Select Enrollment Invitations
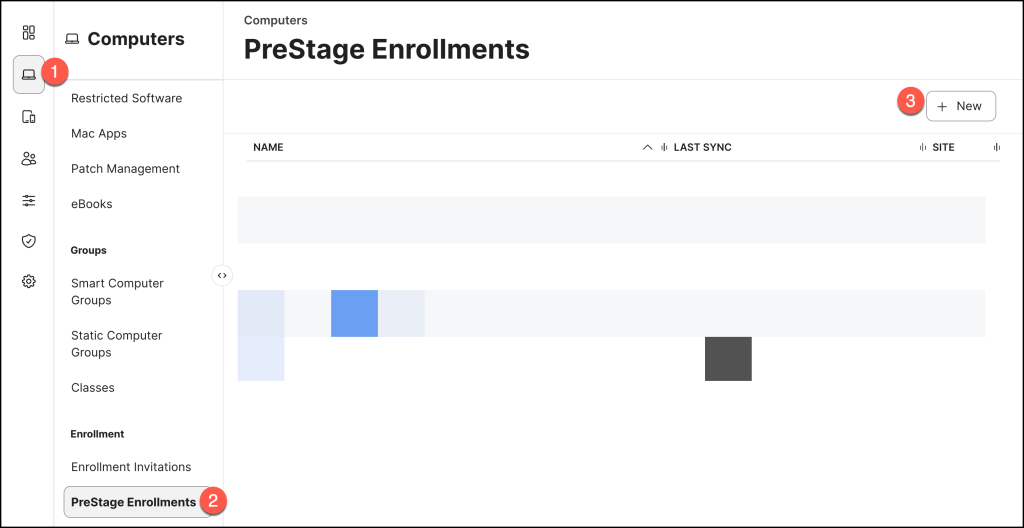The image size is (1024, 528). point(131,467)
